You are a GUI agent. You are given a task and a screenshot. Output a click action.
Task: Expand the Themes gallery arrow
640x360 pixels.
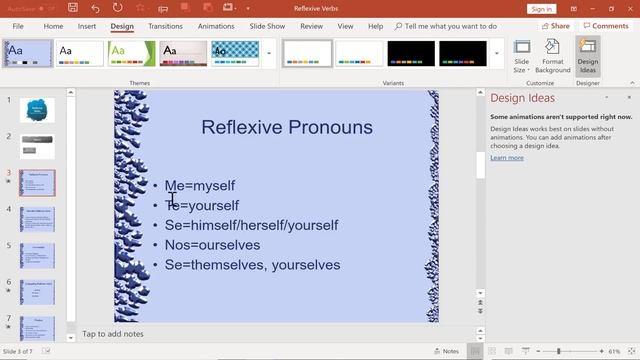[x=269, y=53]
